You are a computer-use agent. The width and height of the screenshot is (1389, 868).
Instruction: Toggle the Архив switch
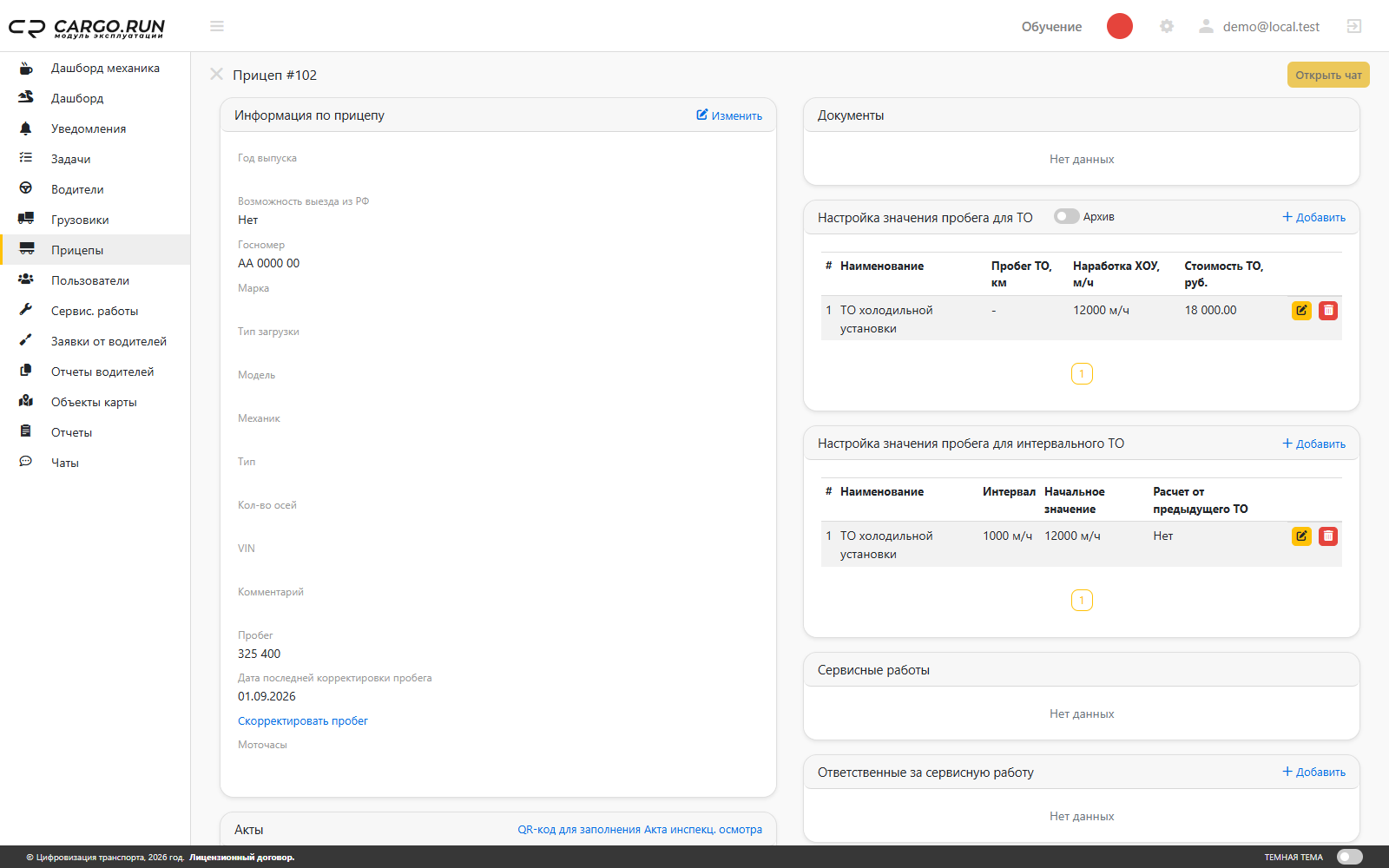(1067, 217)
